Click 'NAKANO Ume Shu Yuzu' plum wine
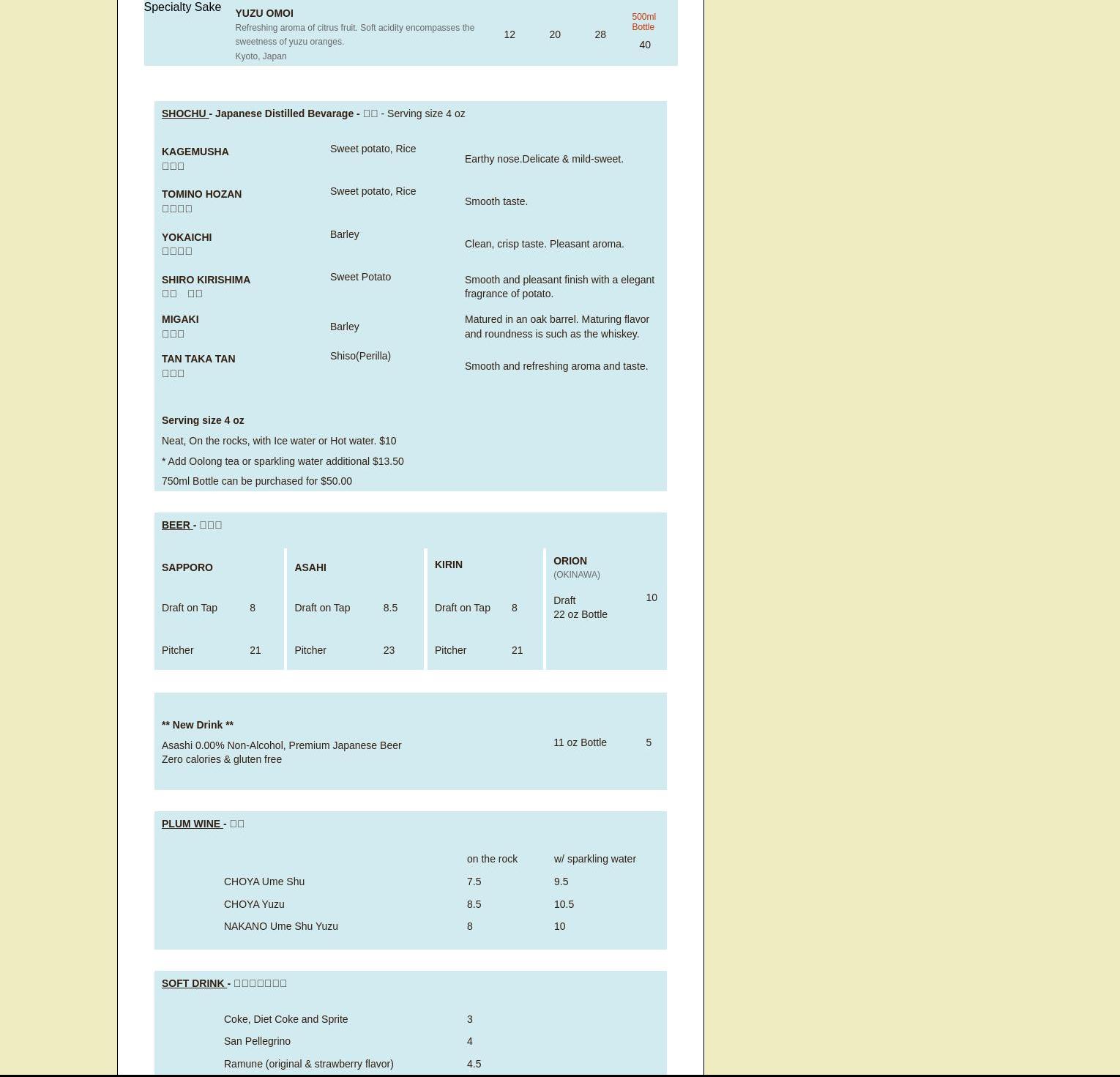 coord(281,926)
